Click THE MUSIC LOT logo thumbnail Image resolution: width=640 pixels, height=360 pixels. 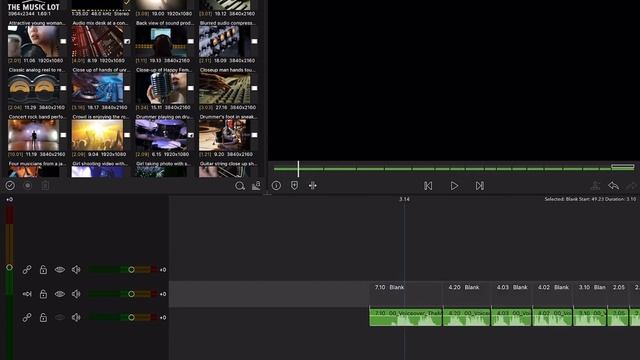[33, 5]
